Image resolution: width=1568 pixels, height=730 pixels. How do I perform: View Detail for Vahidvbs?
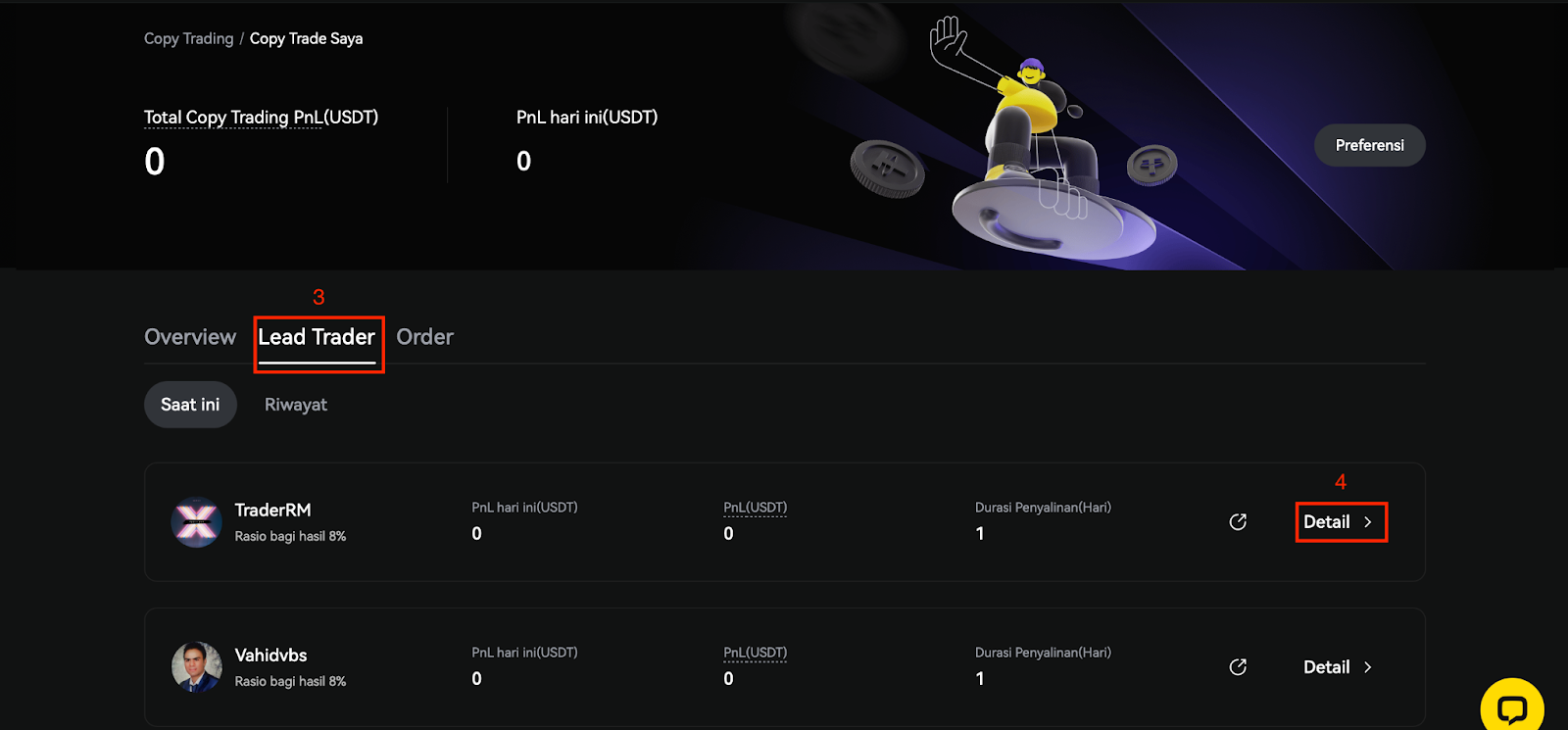(1327, 667)
